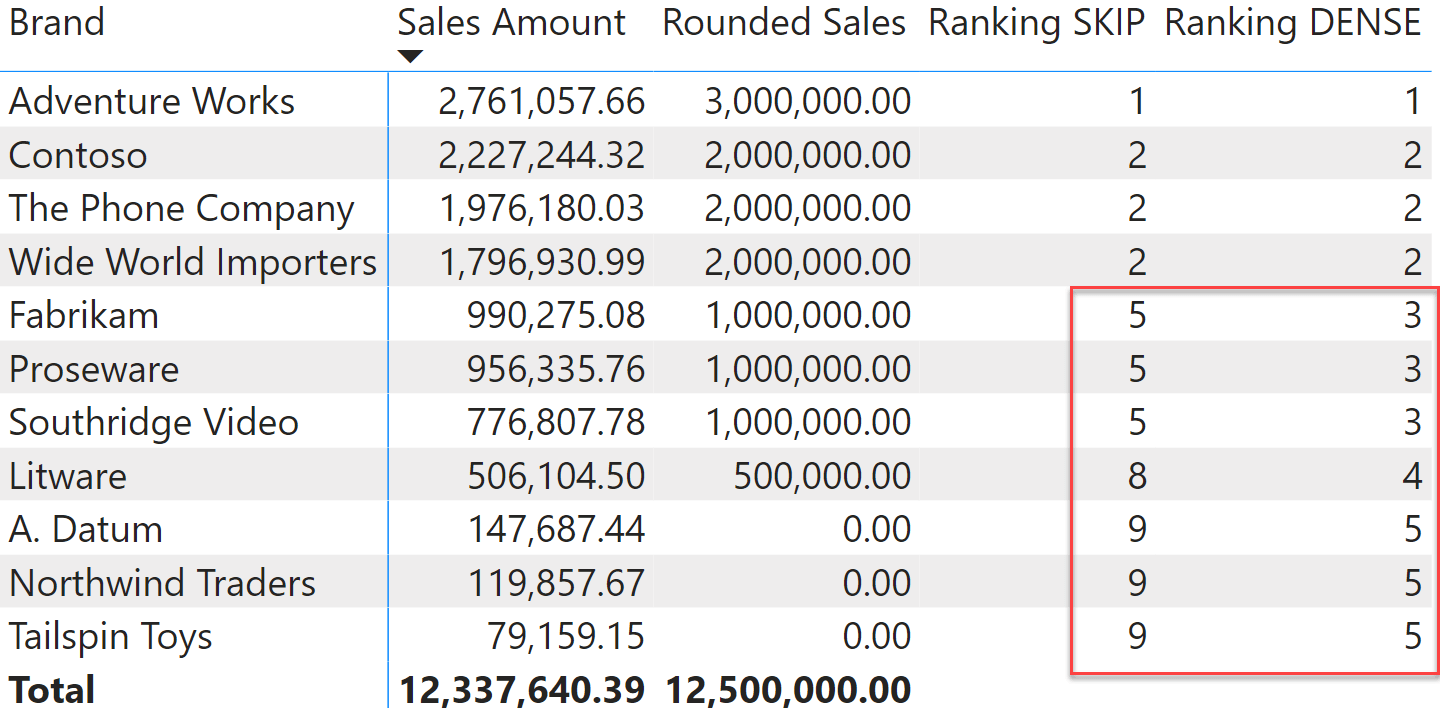Click the Northwind Traders brand cell
Screen dimensions: 1440x708
click(162, 583)
